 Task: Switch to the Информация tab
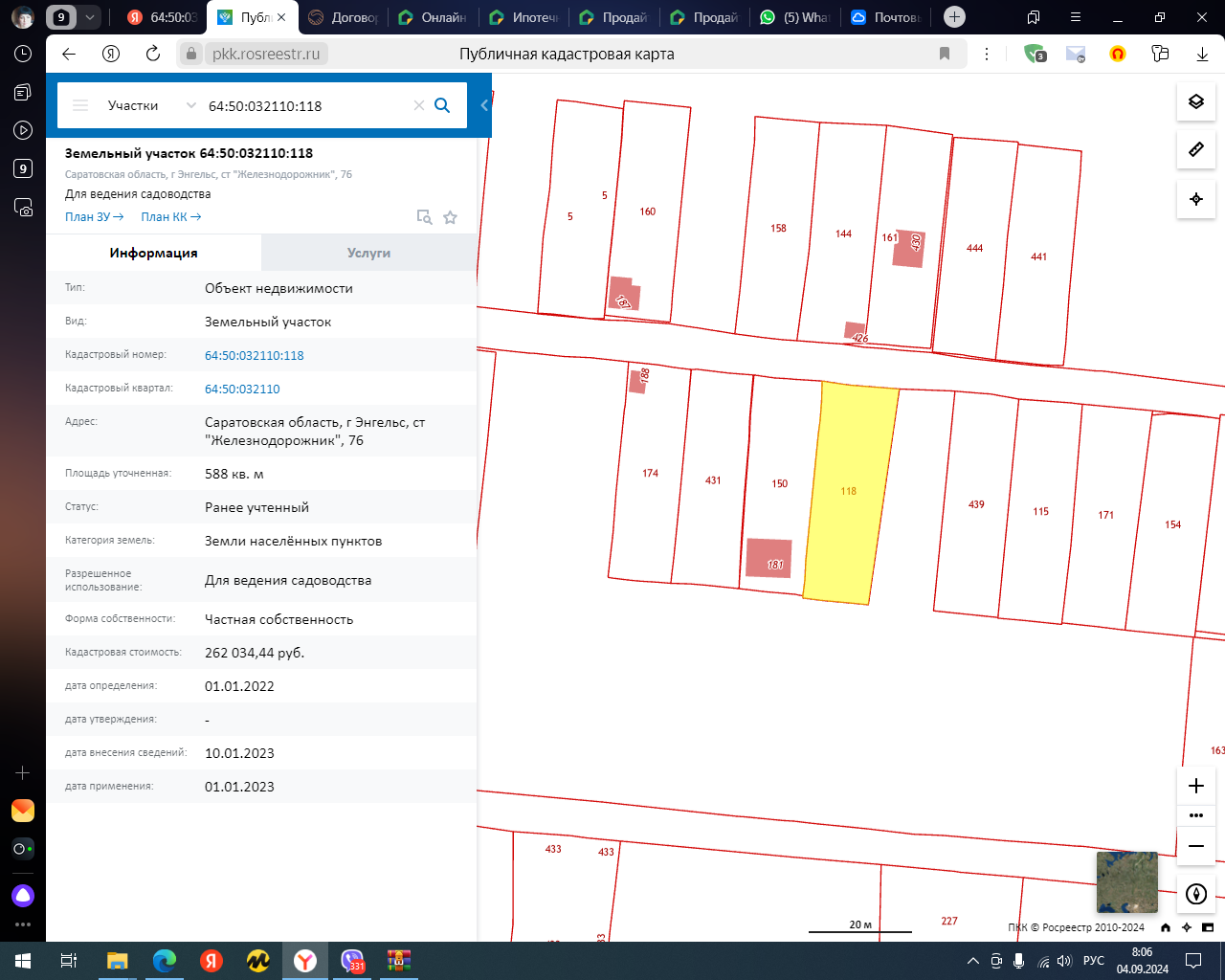[153, 253]
